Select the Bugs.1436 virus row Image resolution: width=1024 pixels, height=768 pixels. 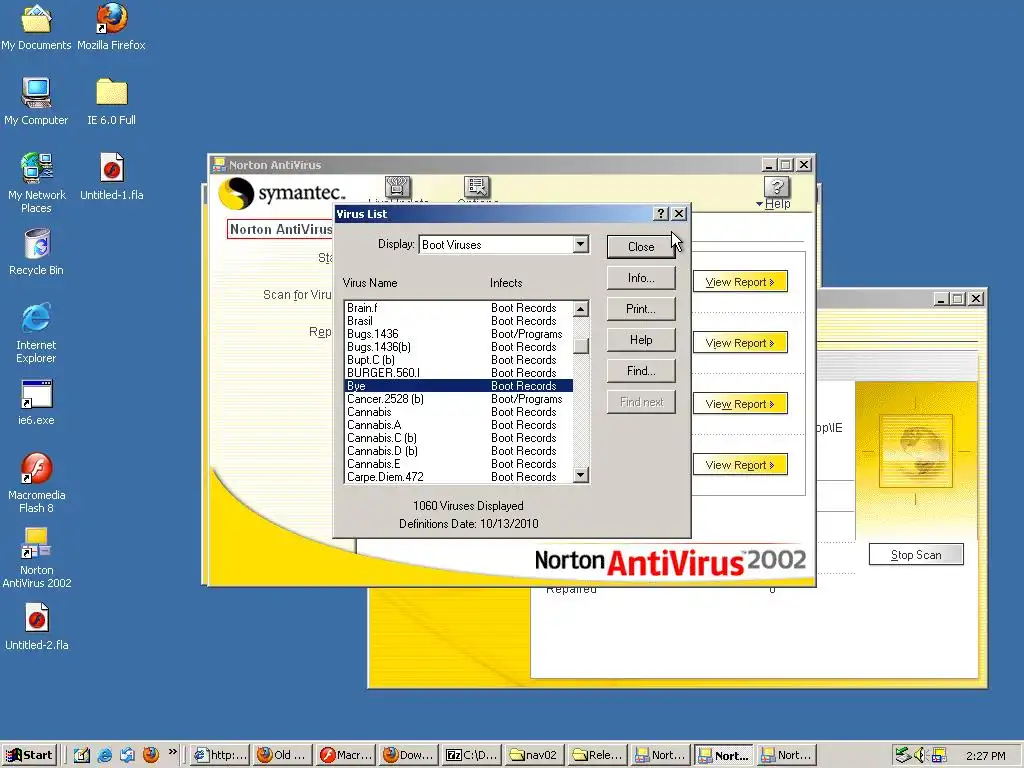[458, 334]
